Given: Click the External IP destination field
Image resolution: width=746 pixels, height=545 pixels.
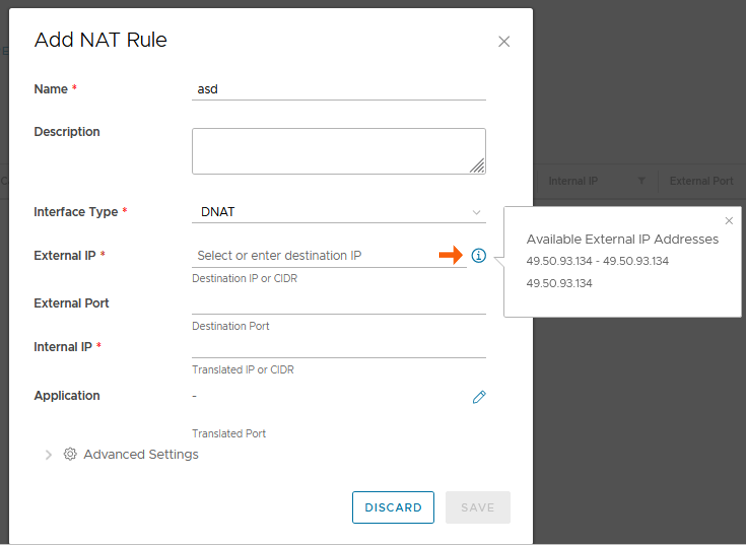Looking at the screenshot, I should [329, 256].
